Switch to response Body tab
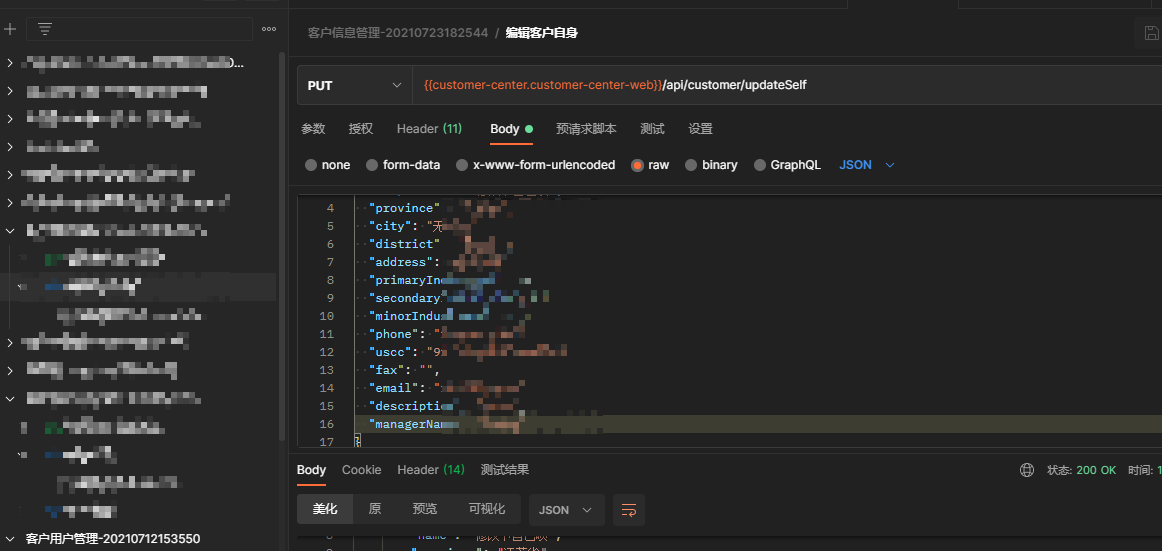This screenshot has height=551, width=1162. [x=311, y=470]
